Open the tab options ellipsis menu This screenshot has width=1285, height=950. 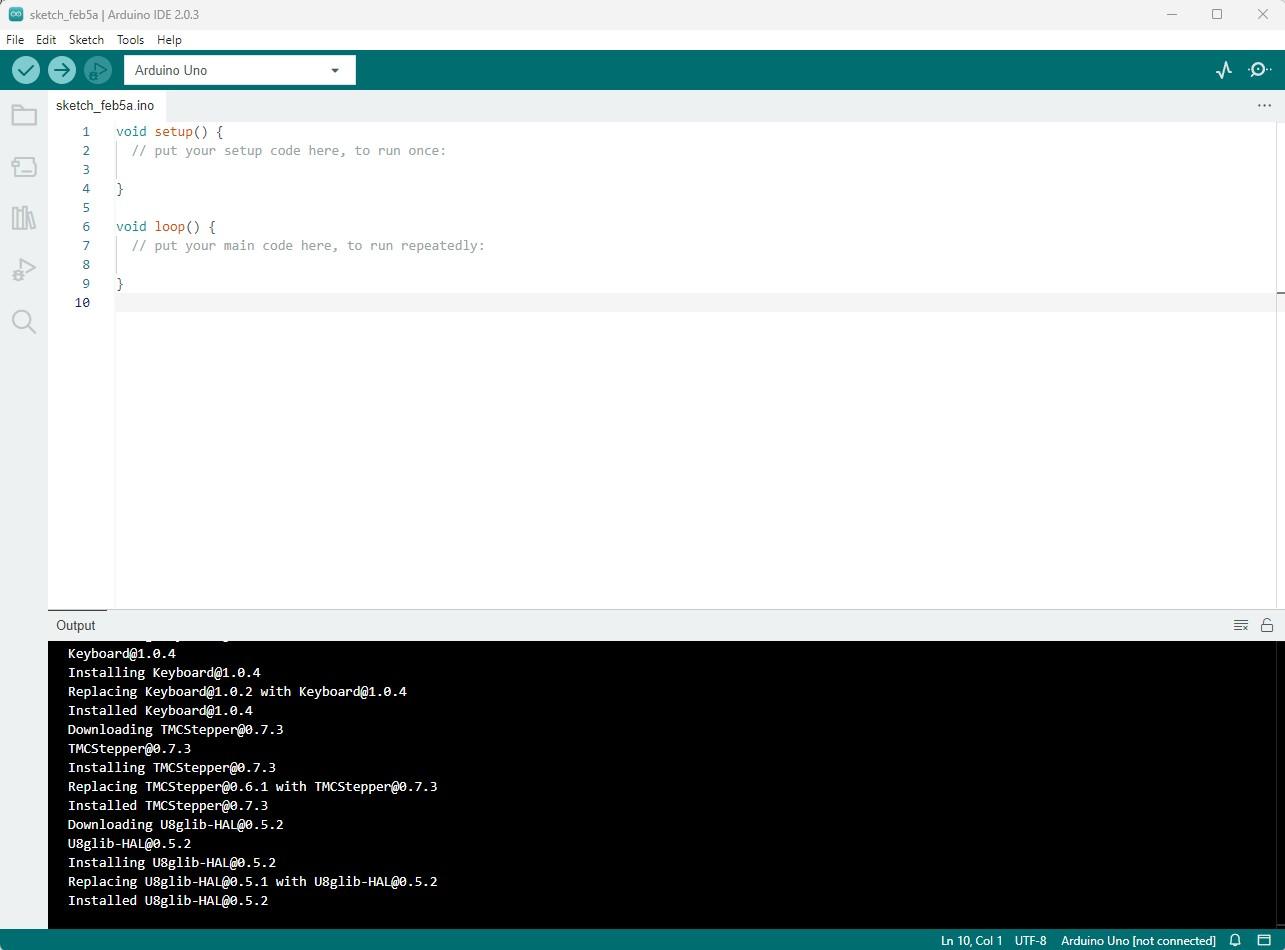pos(1264,105)
